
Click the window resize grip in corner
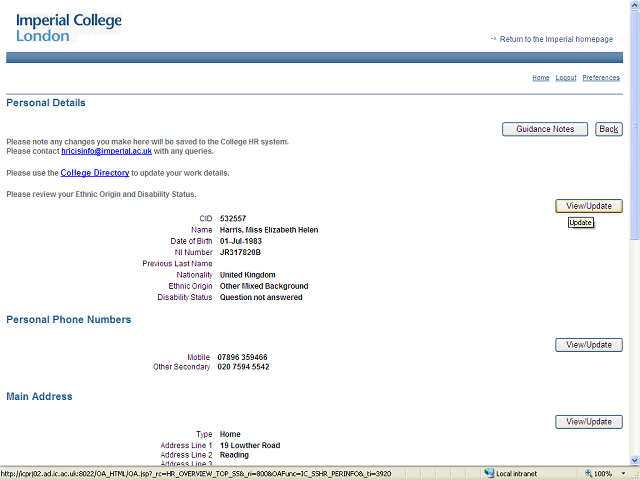tap(634, 474)
